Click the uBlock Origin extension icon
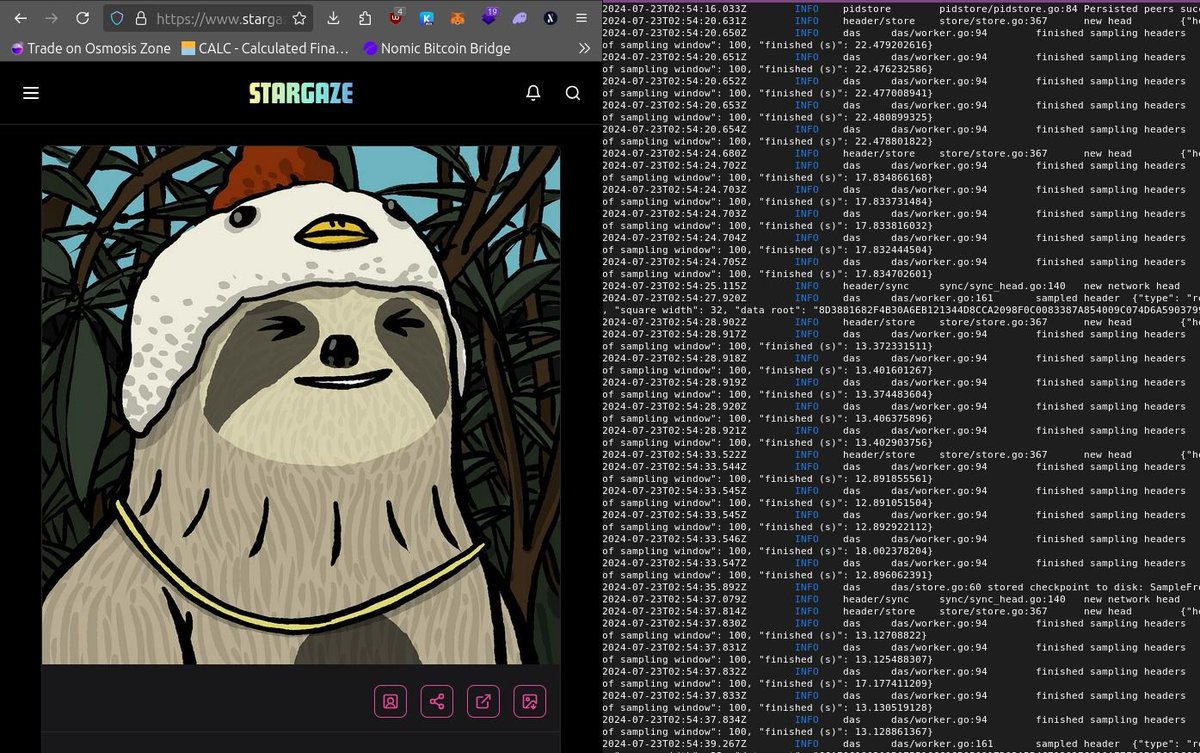Viewport: 1200px width, 753px height. [396, 18]
